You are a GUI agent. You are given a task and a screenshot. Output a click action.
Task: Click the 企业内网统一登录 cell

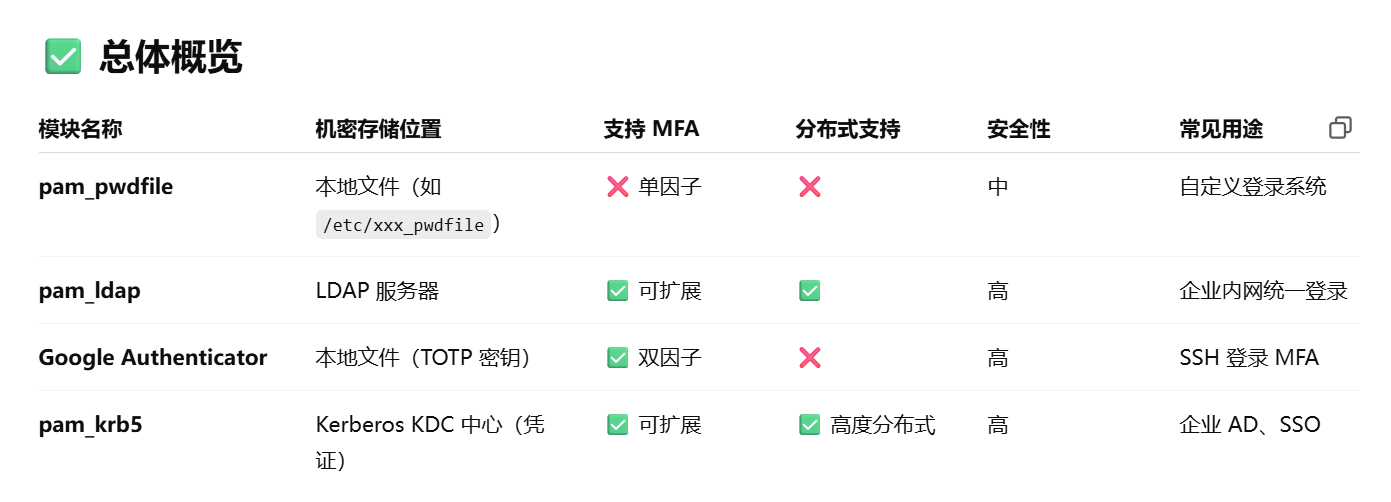click(x=1264, y=291)
